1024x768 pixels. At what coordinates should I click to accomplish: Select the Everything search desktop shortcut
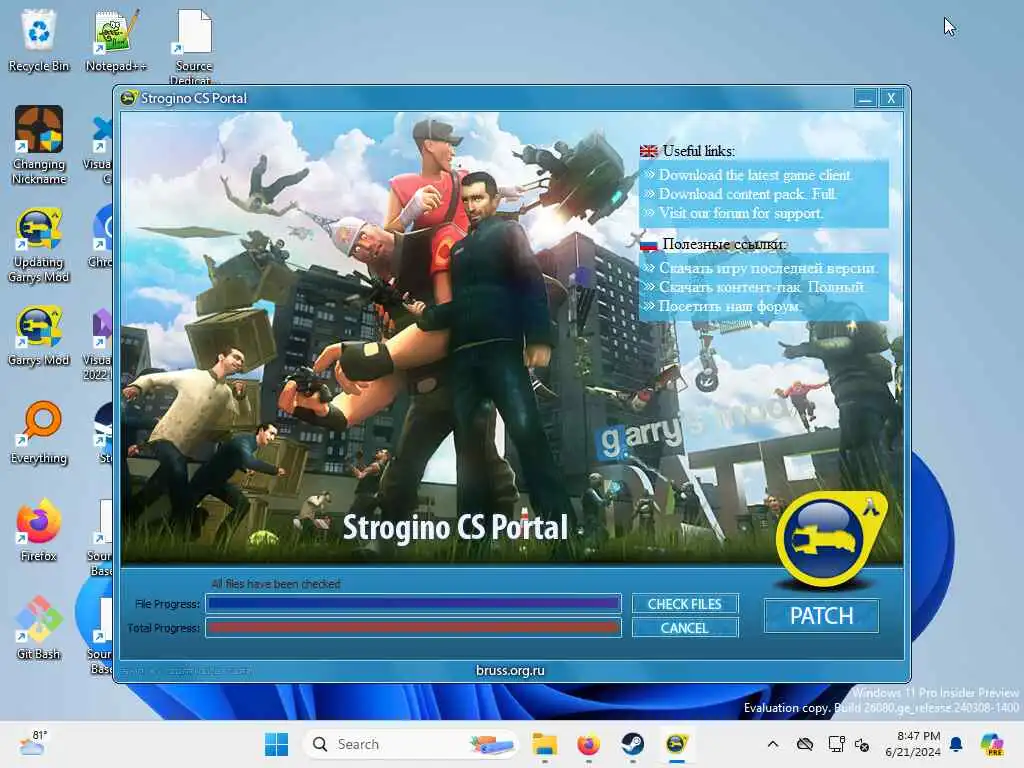(x=39, y=432)
